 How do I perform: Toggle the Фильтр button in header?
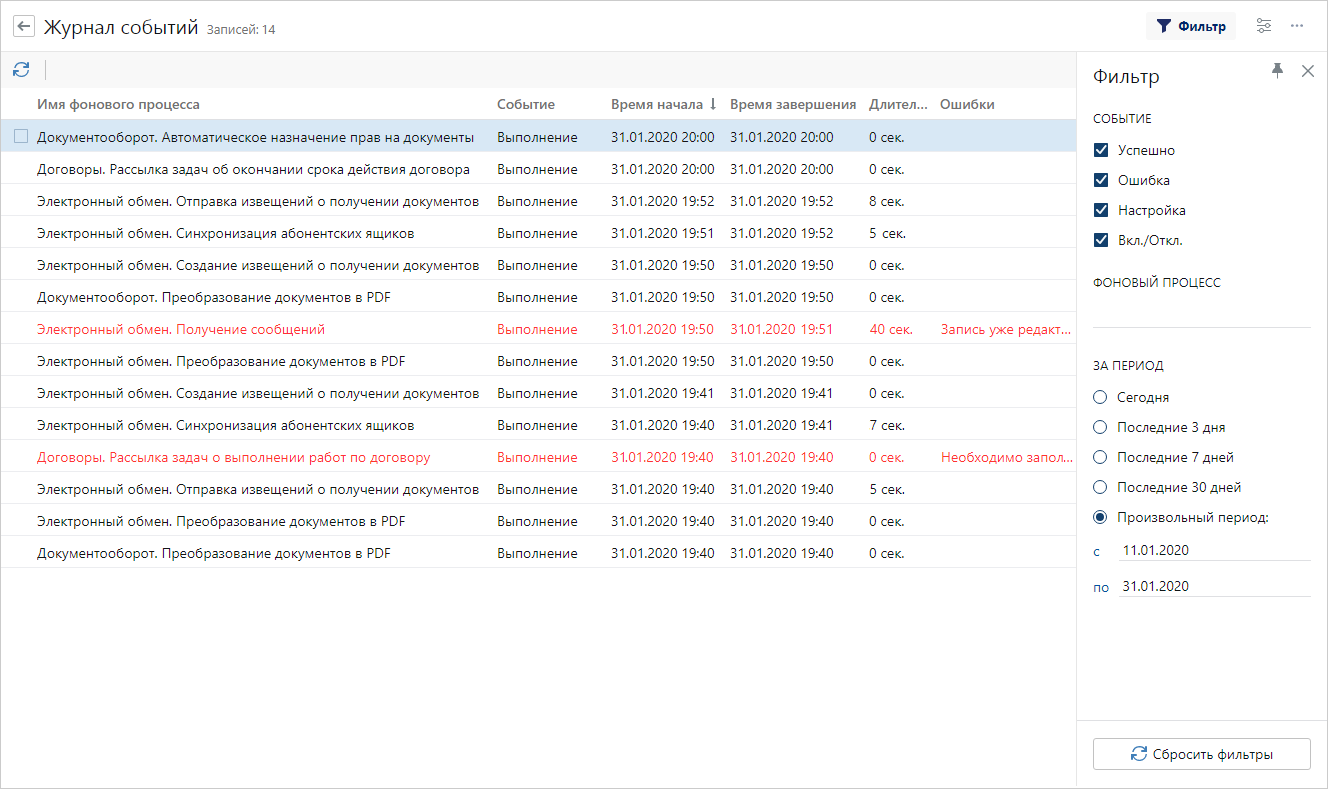click(1190, 26)
